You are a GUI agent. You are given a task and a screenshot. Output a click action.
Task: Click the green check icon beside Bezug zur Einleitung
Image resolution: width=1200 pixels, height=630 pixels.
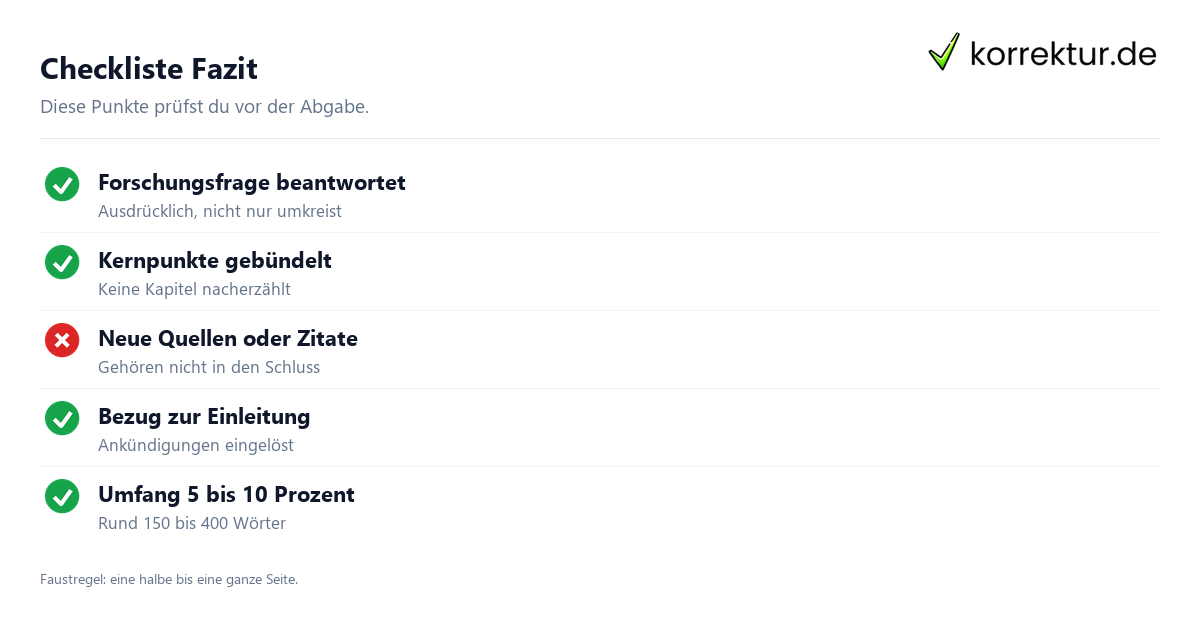pyautogui.click(x=62, y=418)
